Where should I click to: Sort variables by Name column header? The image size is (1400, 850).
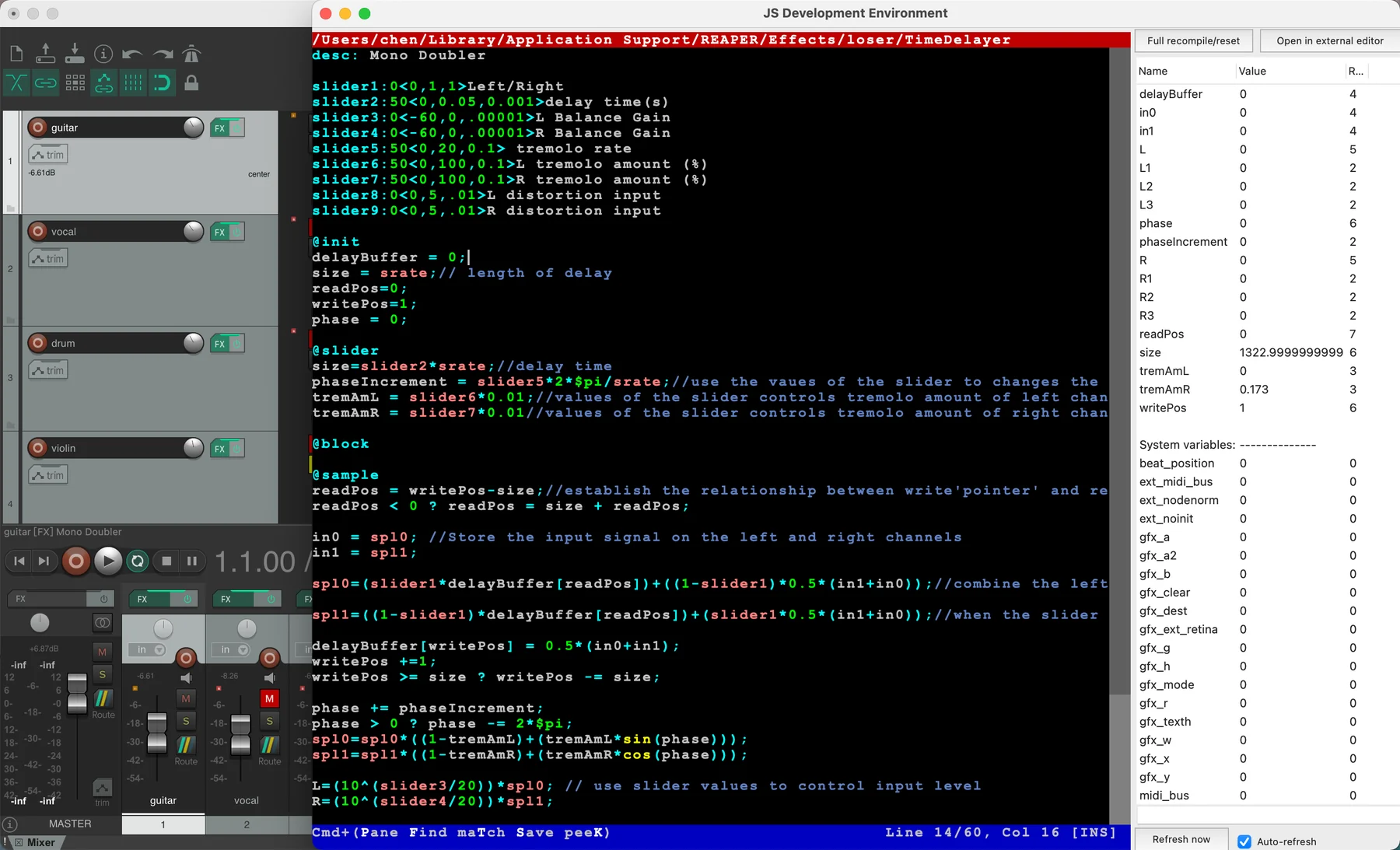pos(1185,71)
